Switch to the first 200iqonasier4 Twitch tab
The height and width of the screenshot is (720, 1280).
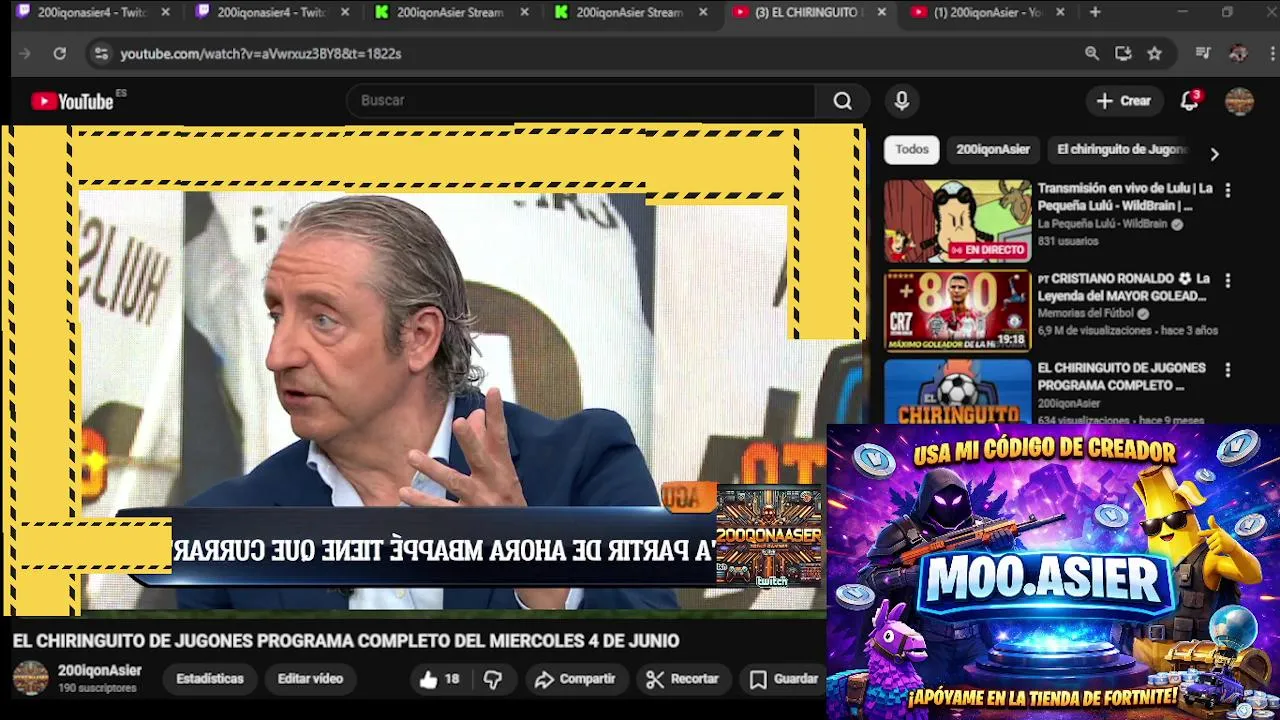pyautogui.click(x=92, y=12)
